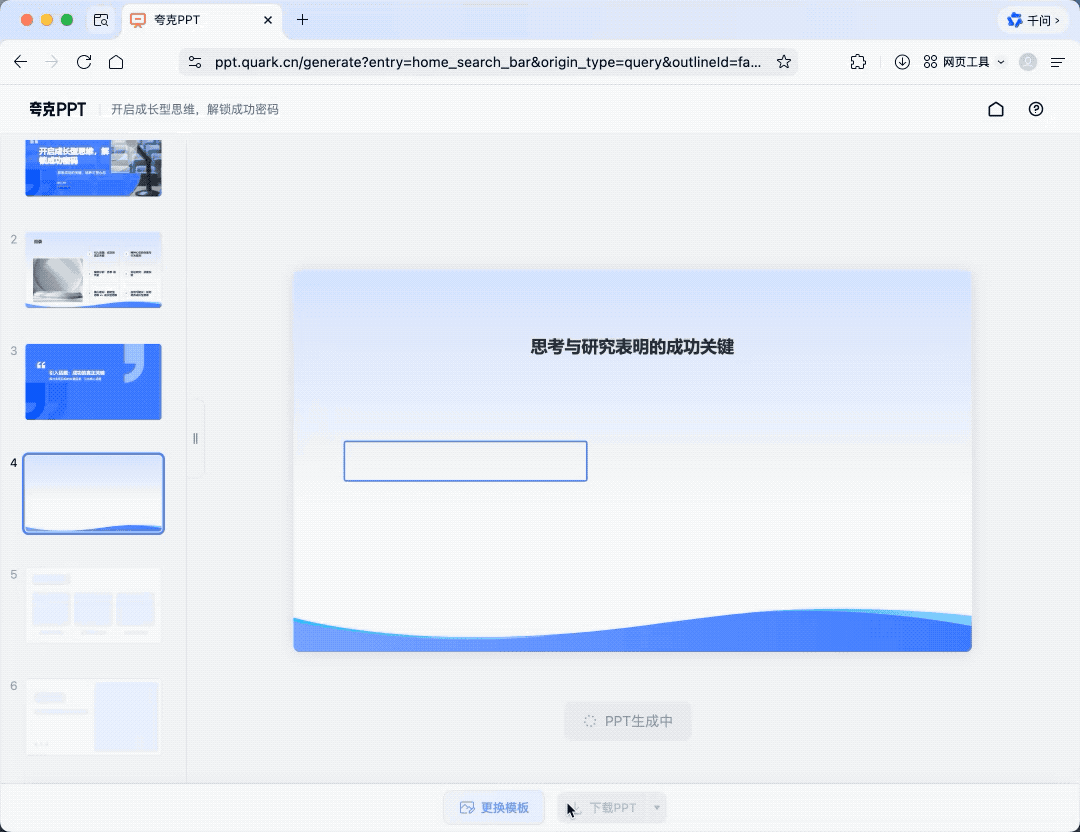Click the 更换模板 button
1080x832 pixels.
click(x=494, y=807)
